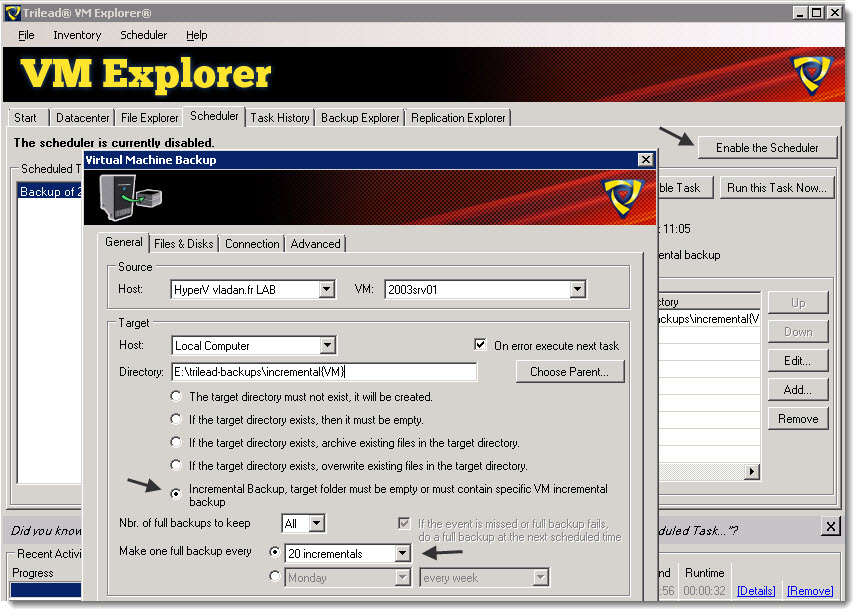Click the Trilead shield icon in title bar
The image size is (860, 616).
point(12,13)
